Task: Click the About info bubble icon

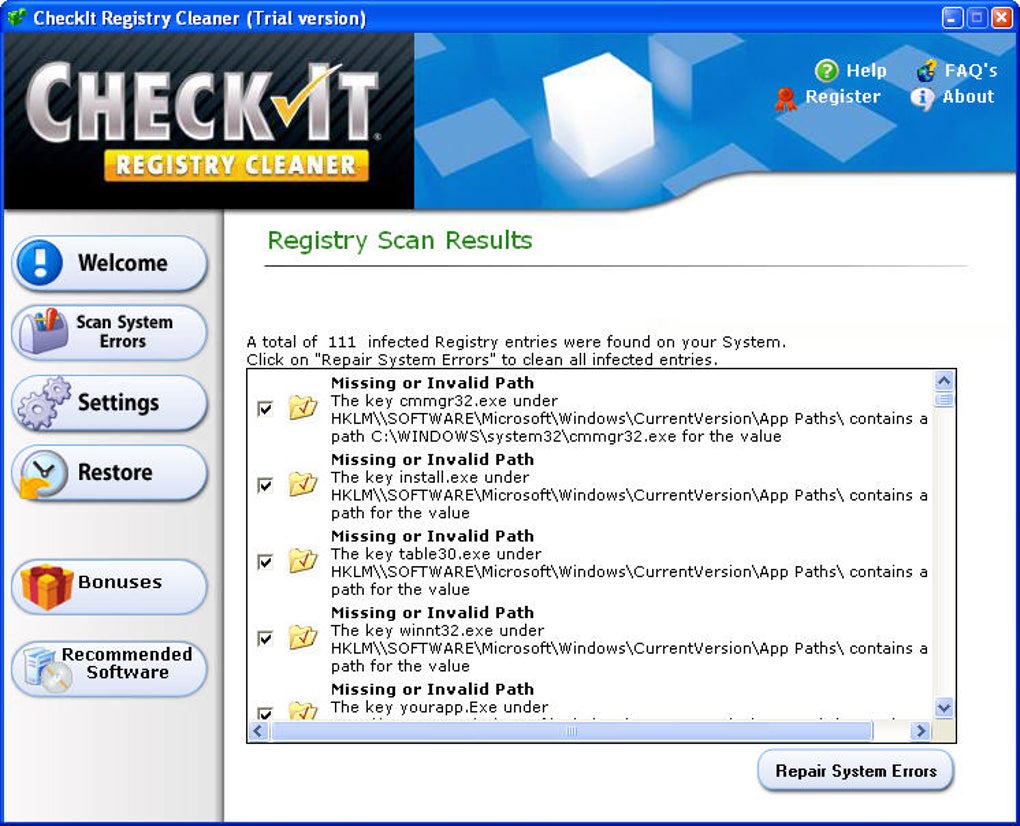Action: coord(922,98)
